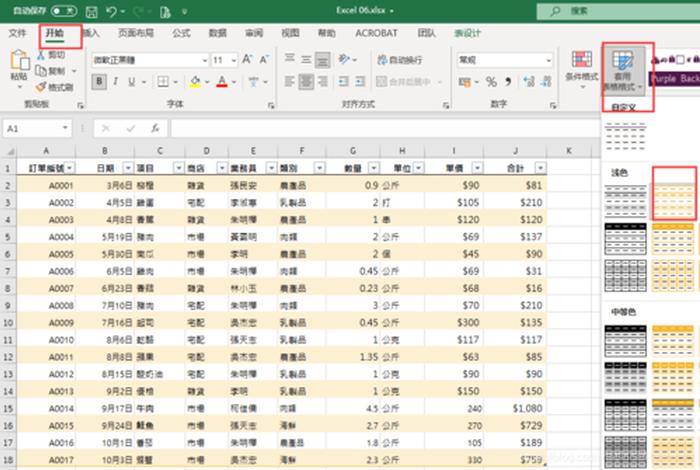
Task: Apply the Purple Back cell style
Action: pyautogui.click(x=675, y=79)
